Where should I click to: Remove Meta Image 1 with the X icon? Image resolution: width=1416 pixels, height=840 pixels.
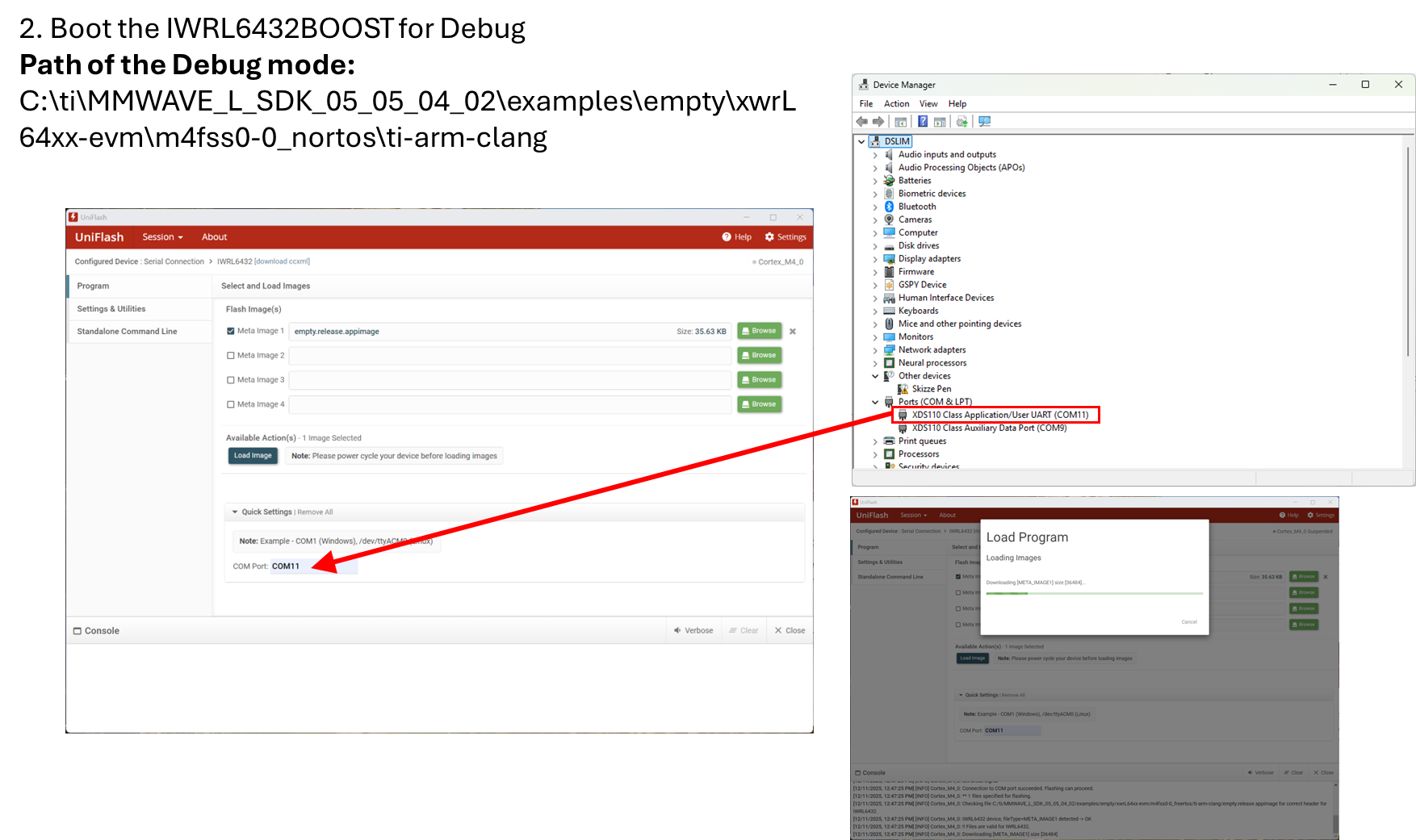pos(793,332)
